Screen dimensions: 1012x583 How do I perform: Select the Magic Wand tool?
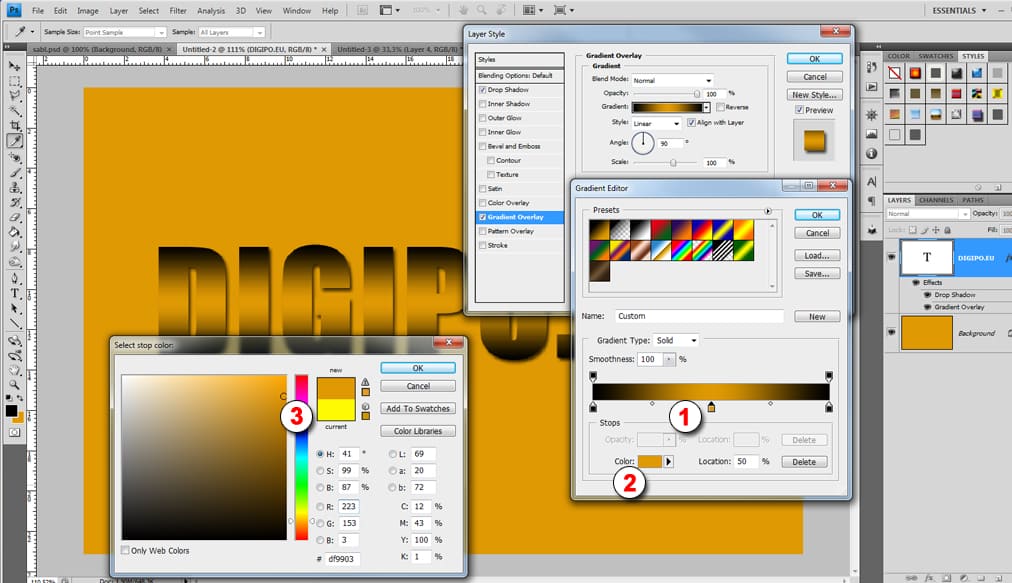pos(16,110)
